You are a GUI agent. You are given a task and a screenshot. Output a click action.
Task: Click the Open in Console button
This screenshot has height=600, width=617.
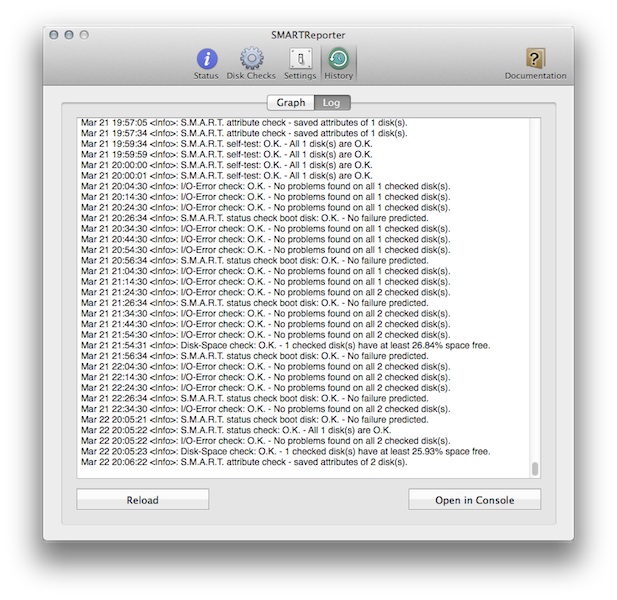point(474,499)
